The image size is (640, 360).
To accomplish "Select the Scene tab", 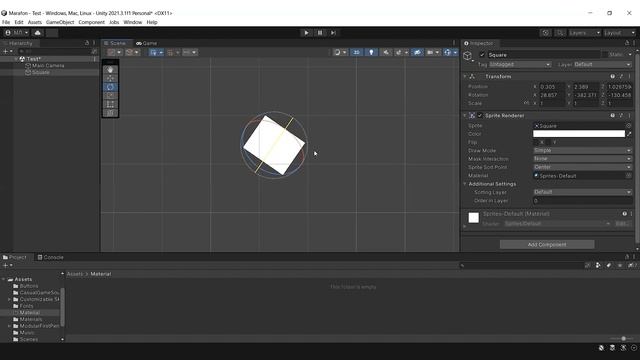I will coord(115,43).
